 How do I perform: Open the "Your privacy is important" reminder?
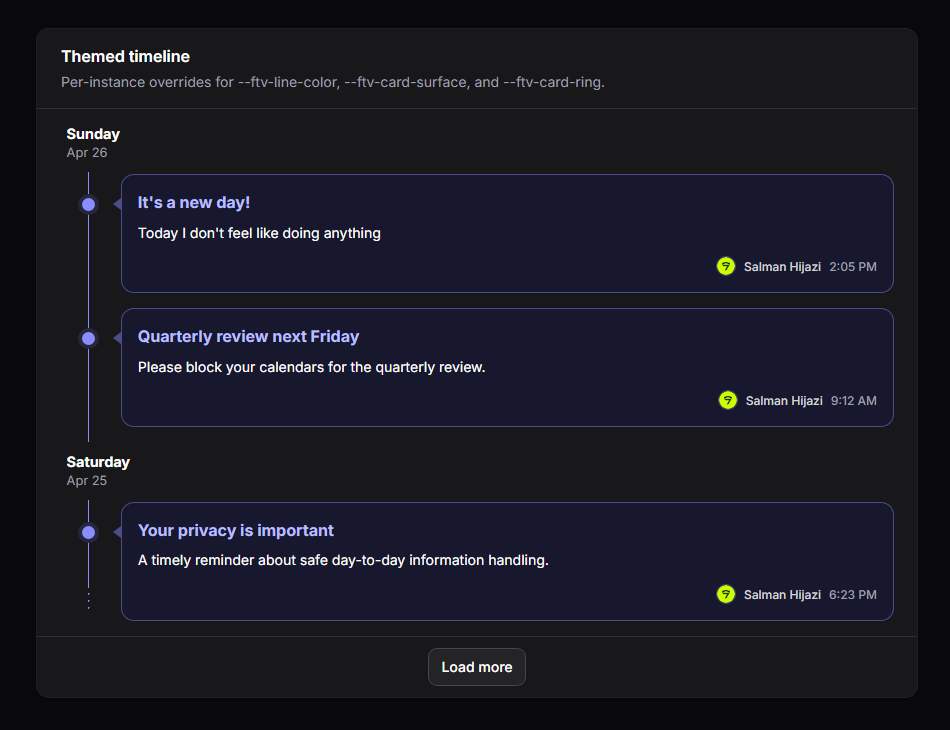pos(235,530)
